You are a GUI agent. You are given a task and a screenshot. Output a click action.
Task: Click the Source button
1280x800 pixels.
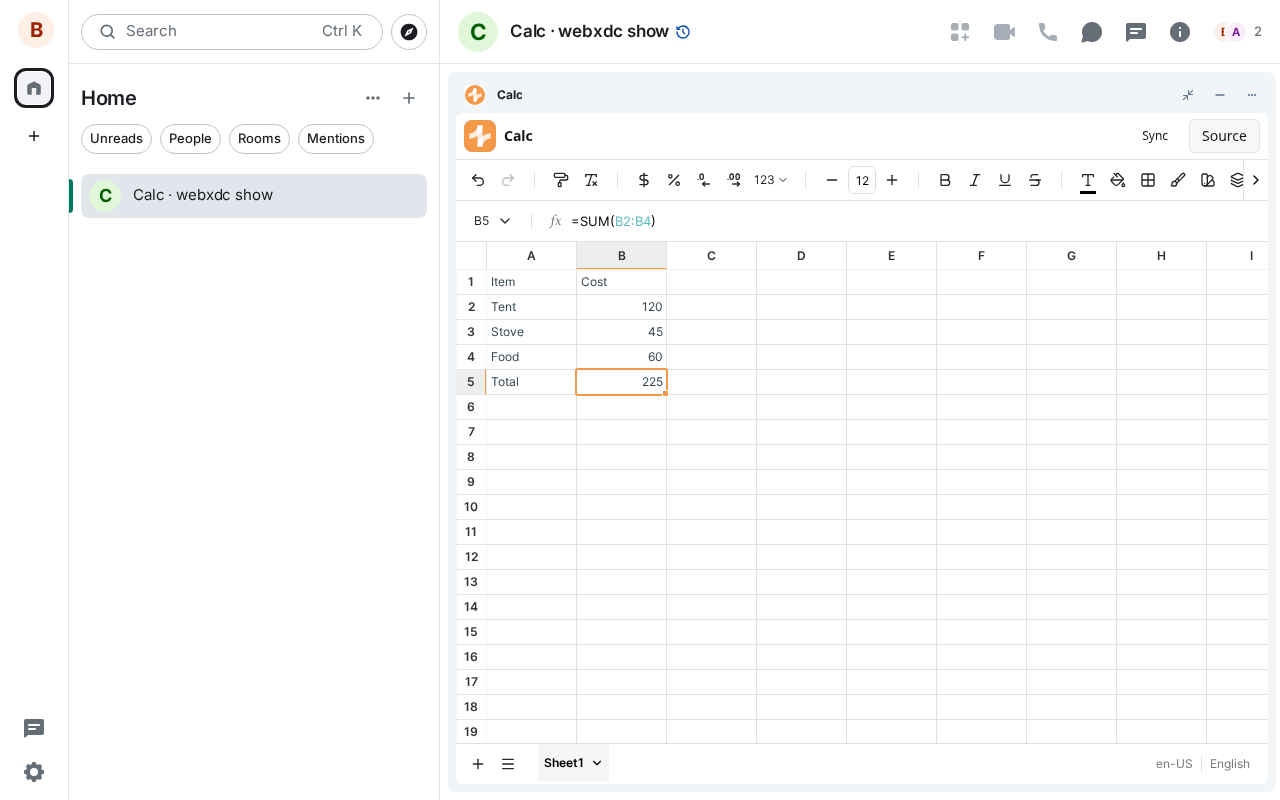[x=1224, y=136]
